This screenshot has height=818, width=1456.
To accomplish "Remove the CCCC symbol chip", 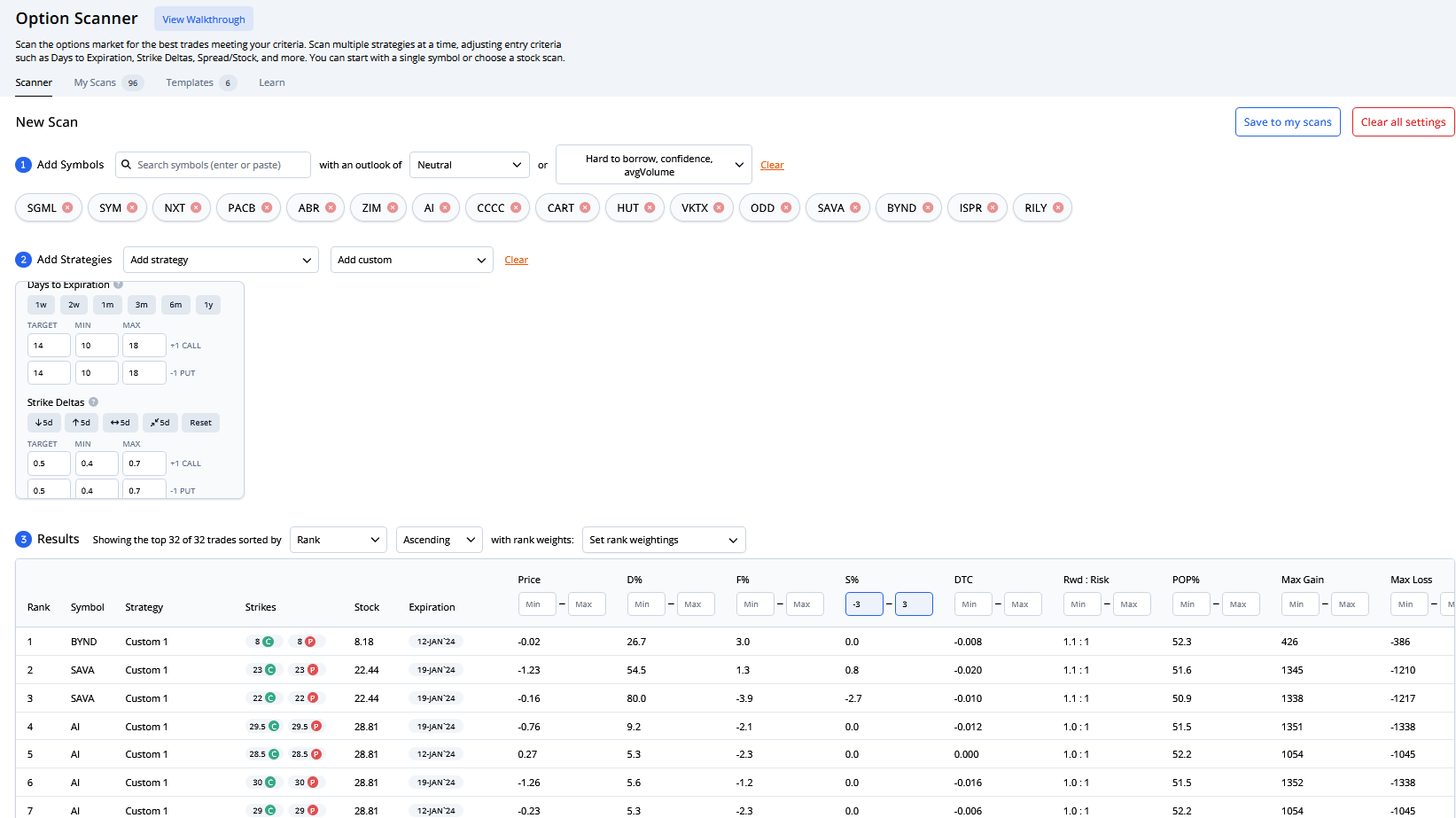I will (x=516, y=208).
